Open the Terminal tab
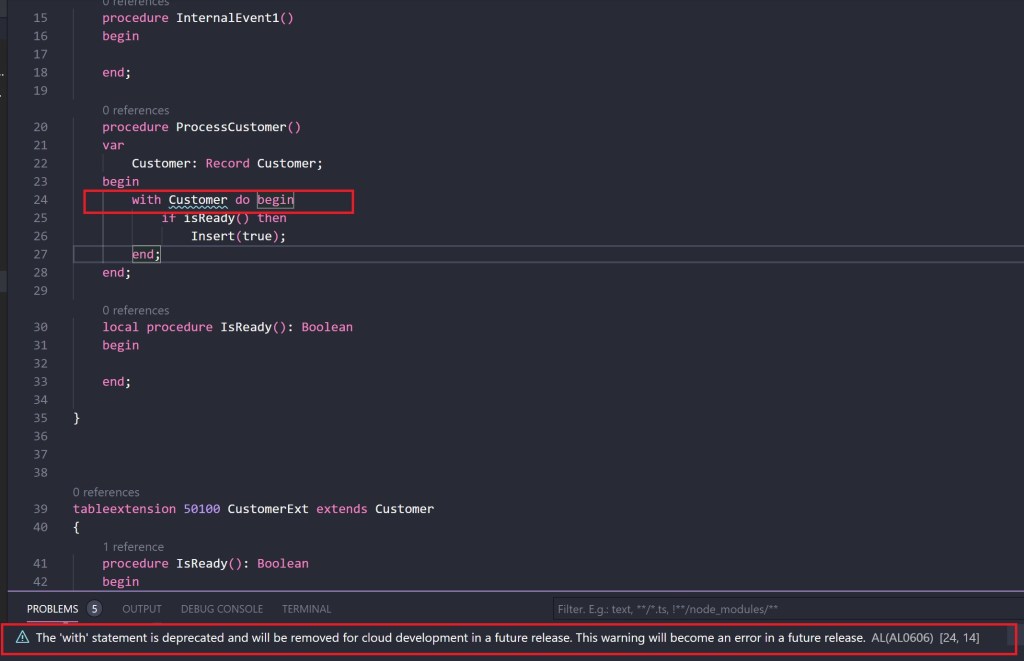 click(x=306, y=608)
